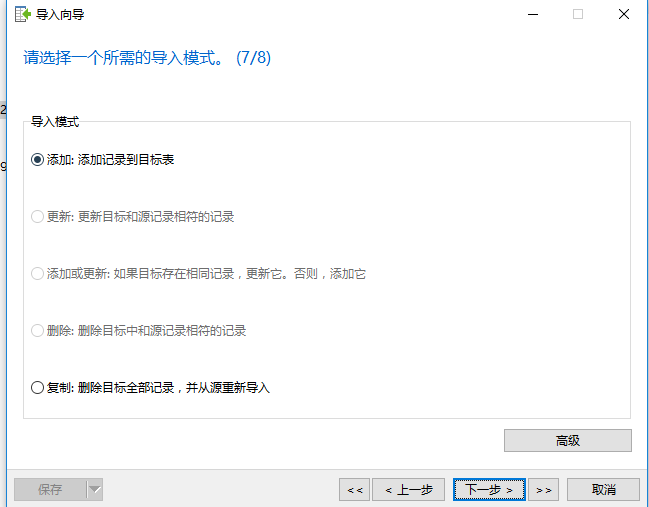The image size is (649, 507).
Task: Jump to first step with << button
Action: 354,490
